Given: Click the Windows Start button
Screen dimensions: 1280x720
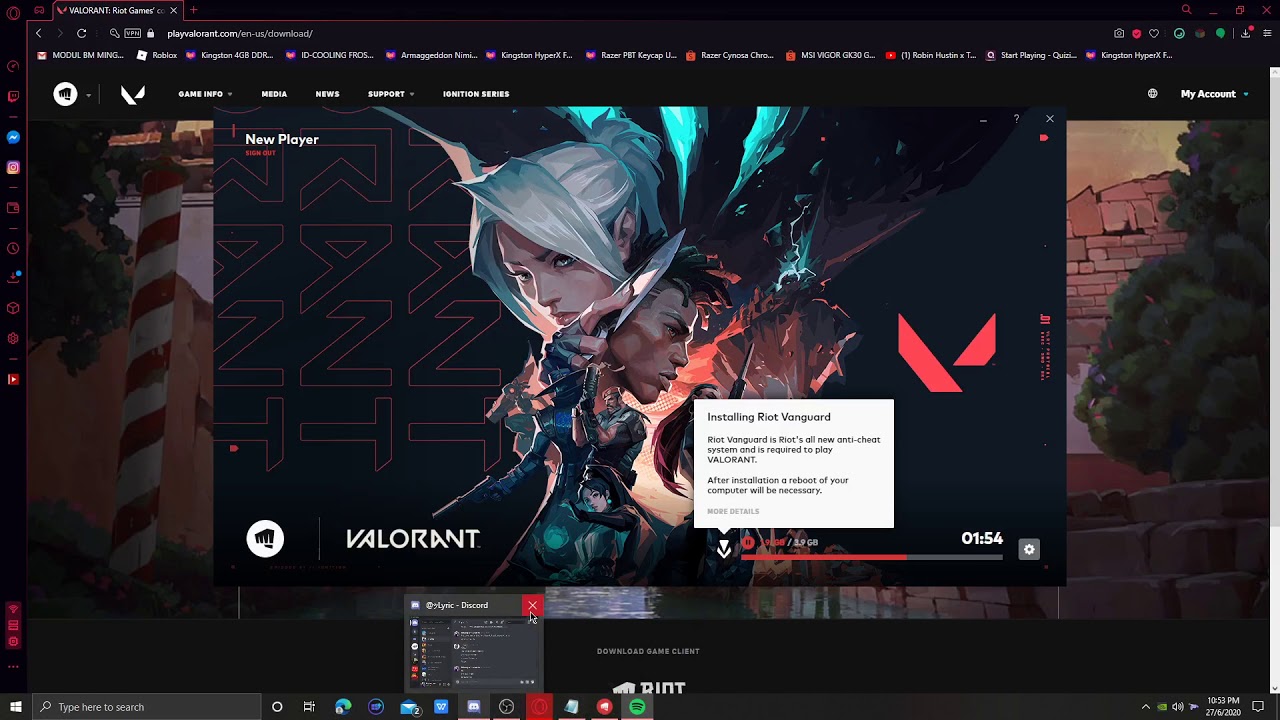Looking at the screenshot, I should [16, 707].
